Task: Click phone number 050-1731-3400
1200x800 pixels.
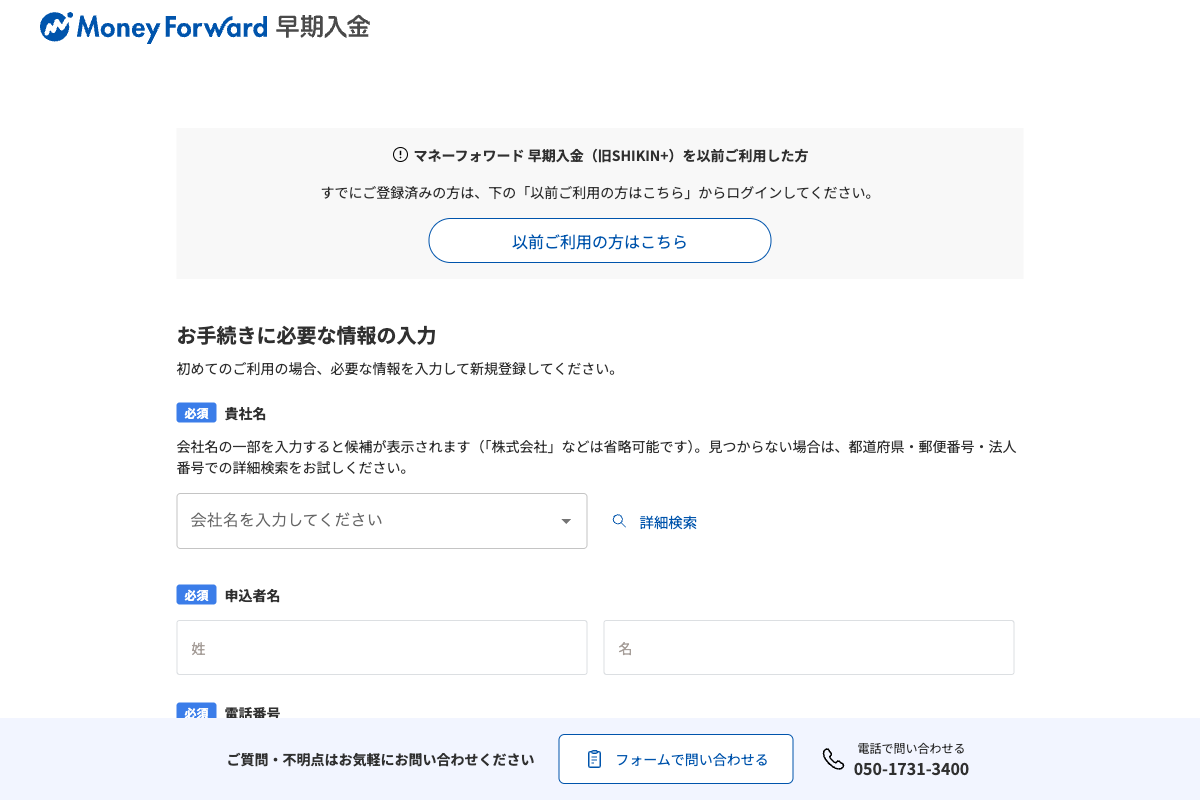Action: 911,769
